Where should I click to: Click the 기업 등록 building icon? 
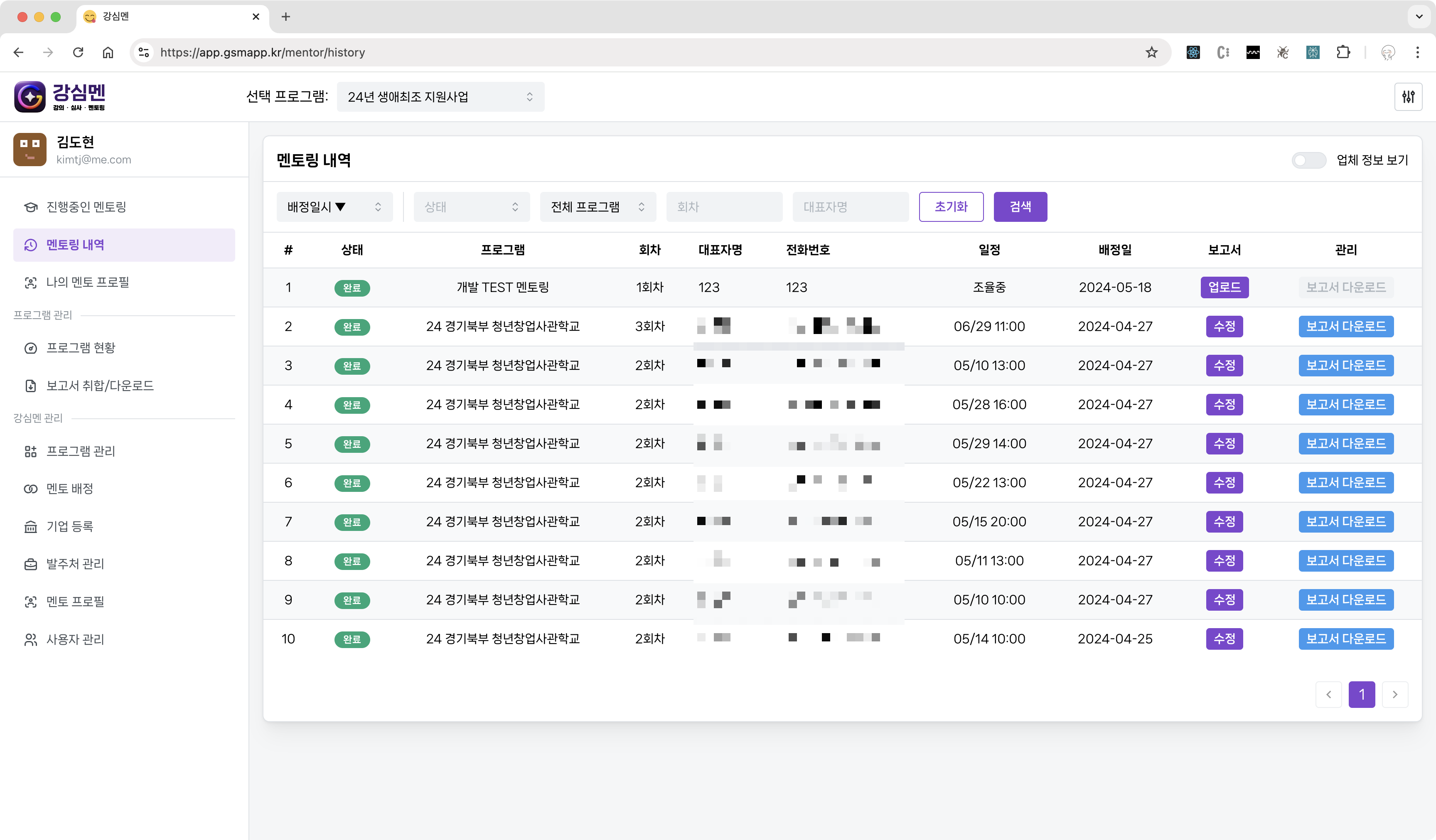(x=31, y=526)
